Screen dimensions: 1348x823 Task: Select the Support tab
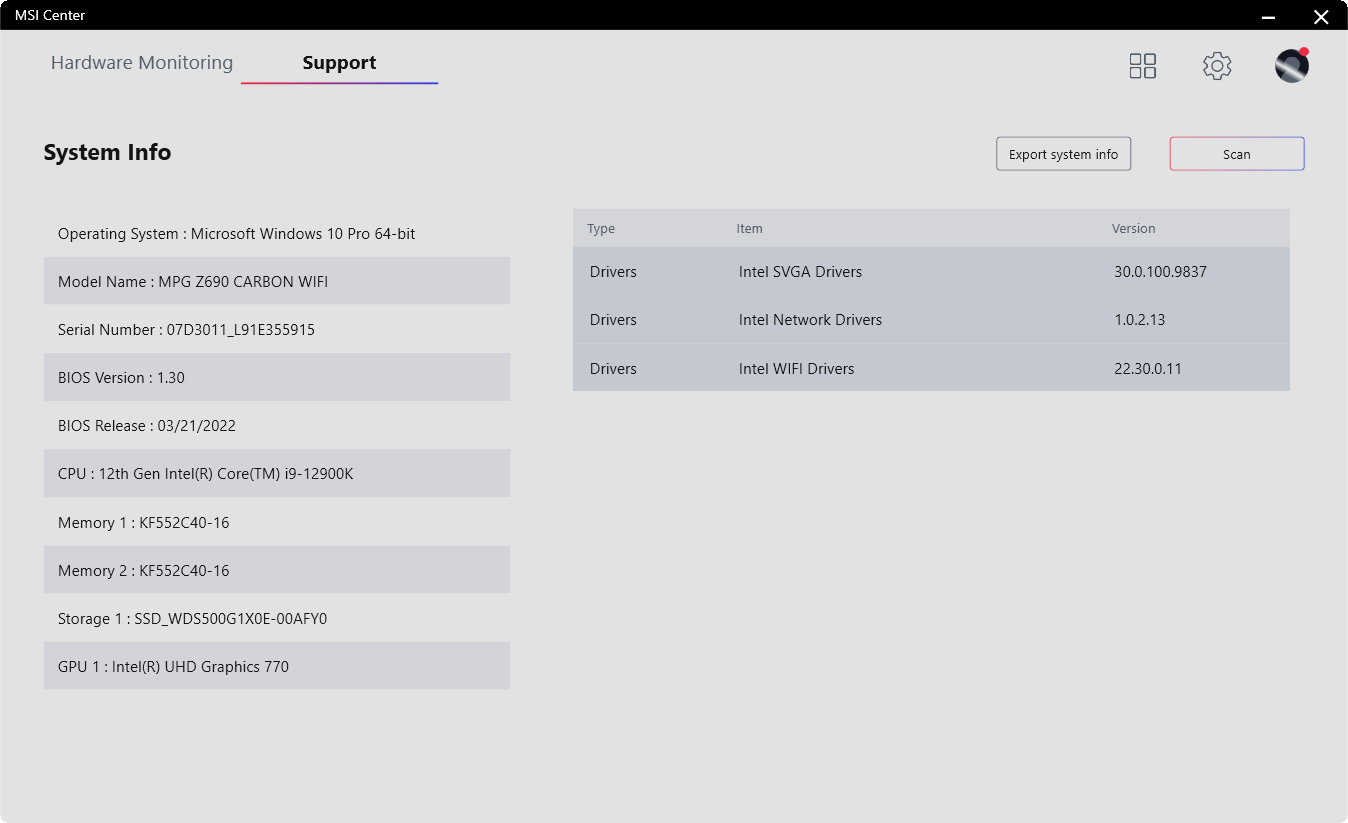pyautogui.click(x=339, y=62)
